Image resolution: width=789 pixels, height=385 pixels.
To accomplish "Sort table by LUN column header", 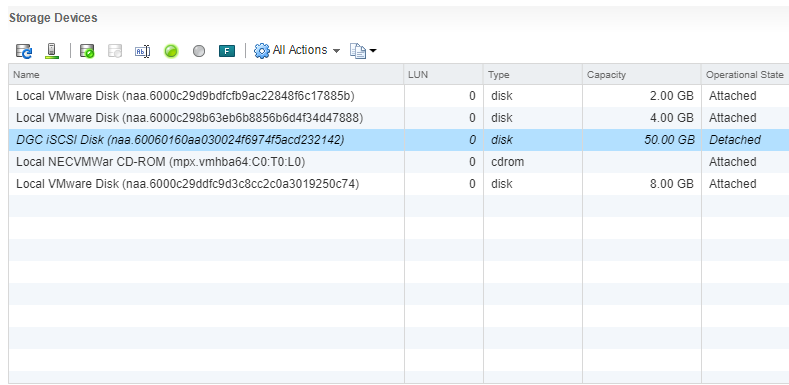I will click(x=444, y=74).
